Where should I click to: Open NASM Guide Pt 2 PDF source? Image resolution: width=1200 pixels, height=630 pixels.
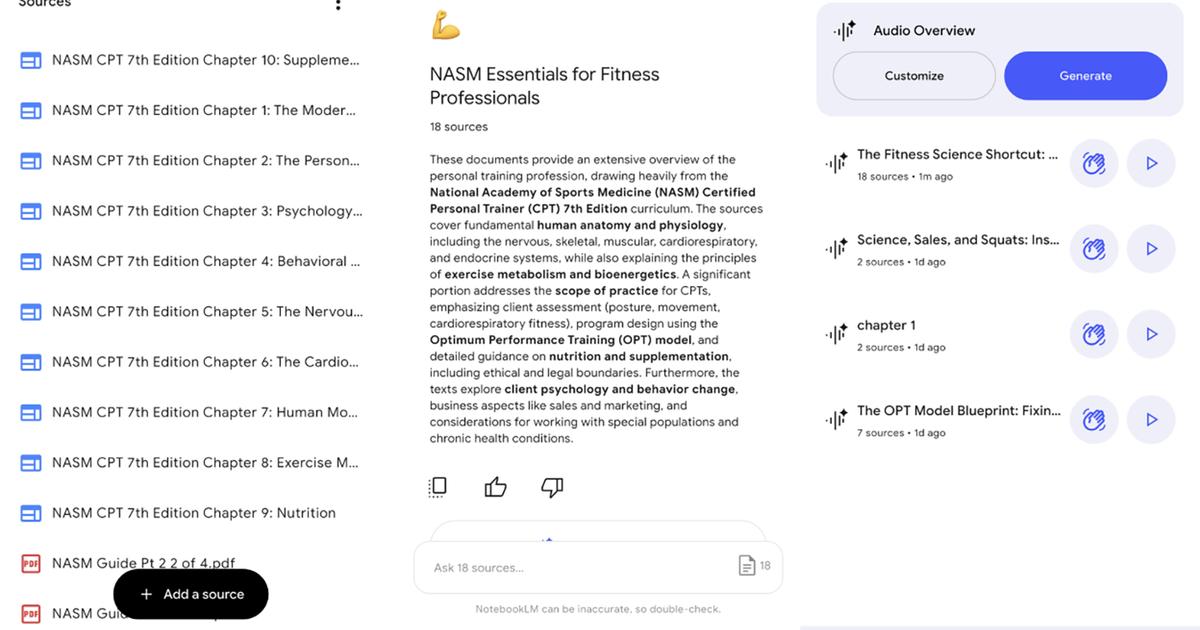click(x=143, y=563)
